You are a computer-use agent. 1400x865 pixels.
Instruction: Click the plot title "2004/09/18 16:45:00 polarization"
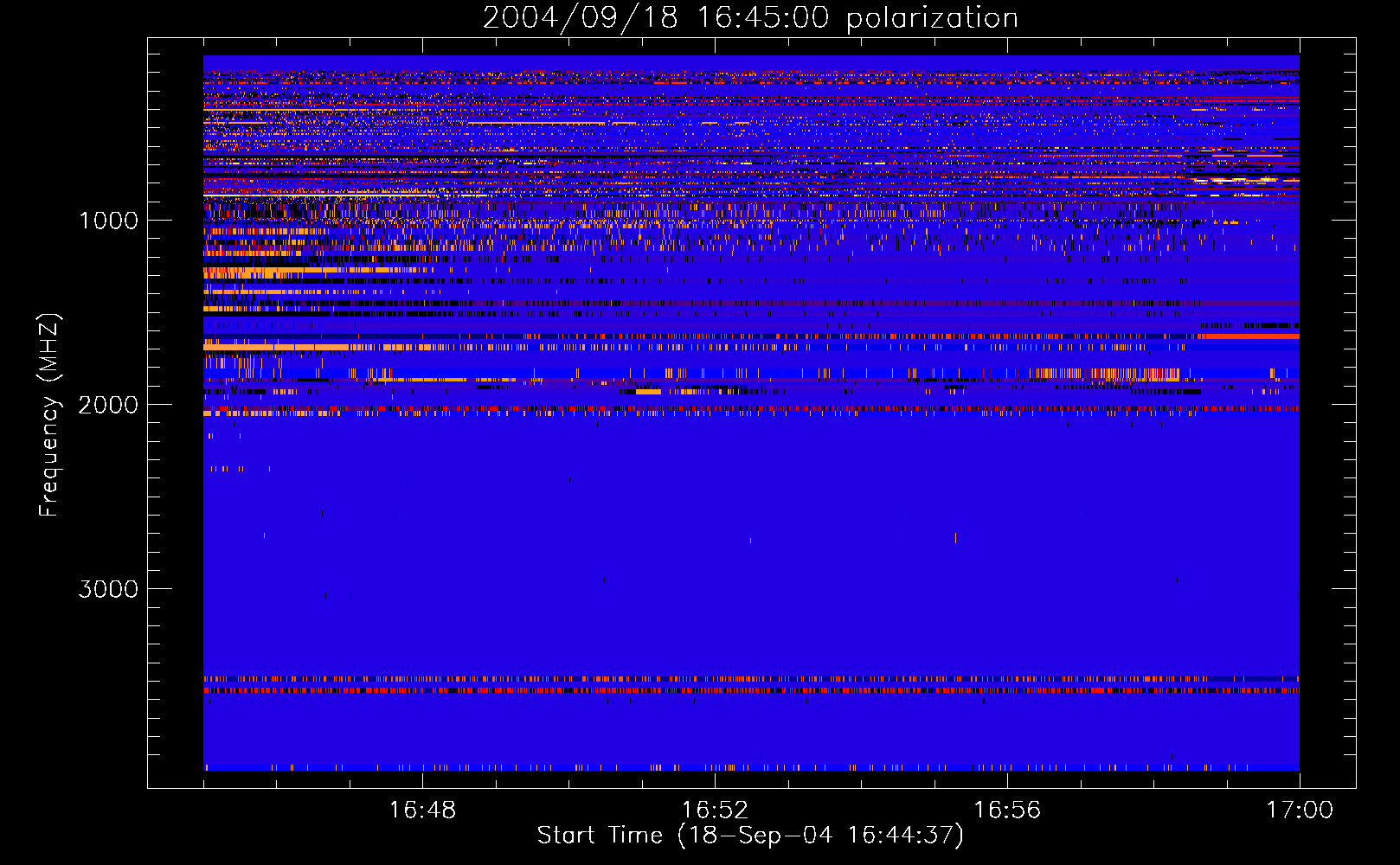pos(750,18)
